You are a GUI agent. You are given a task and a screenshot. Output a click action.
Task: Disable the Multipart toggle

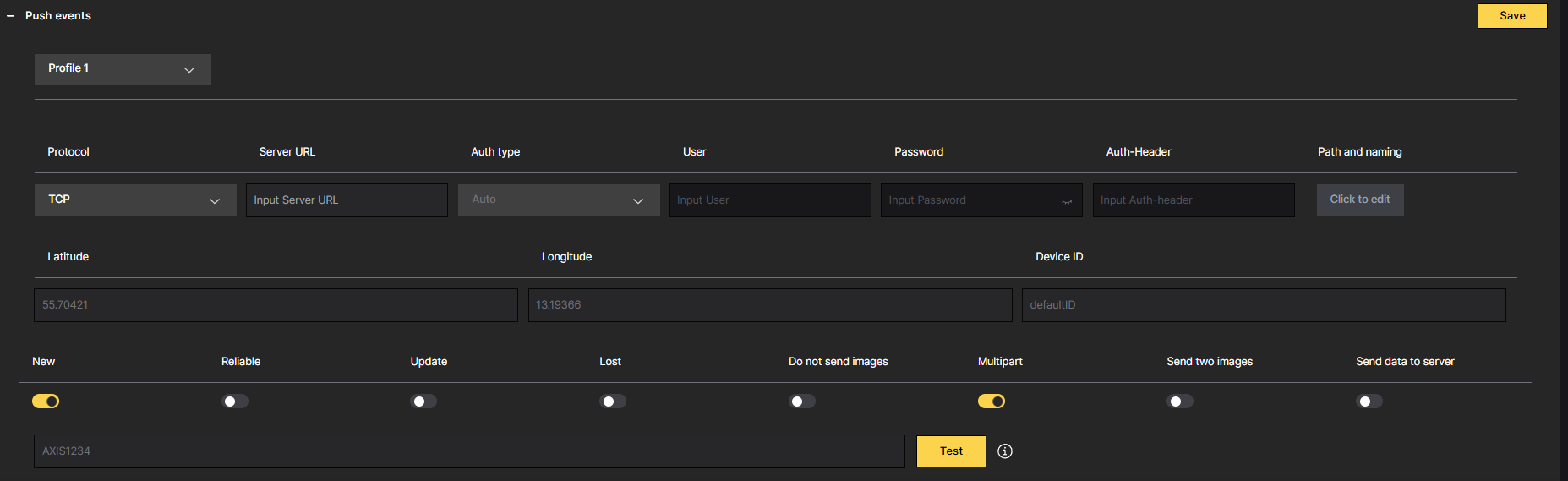[991, 402]
